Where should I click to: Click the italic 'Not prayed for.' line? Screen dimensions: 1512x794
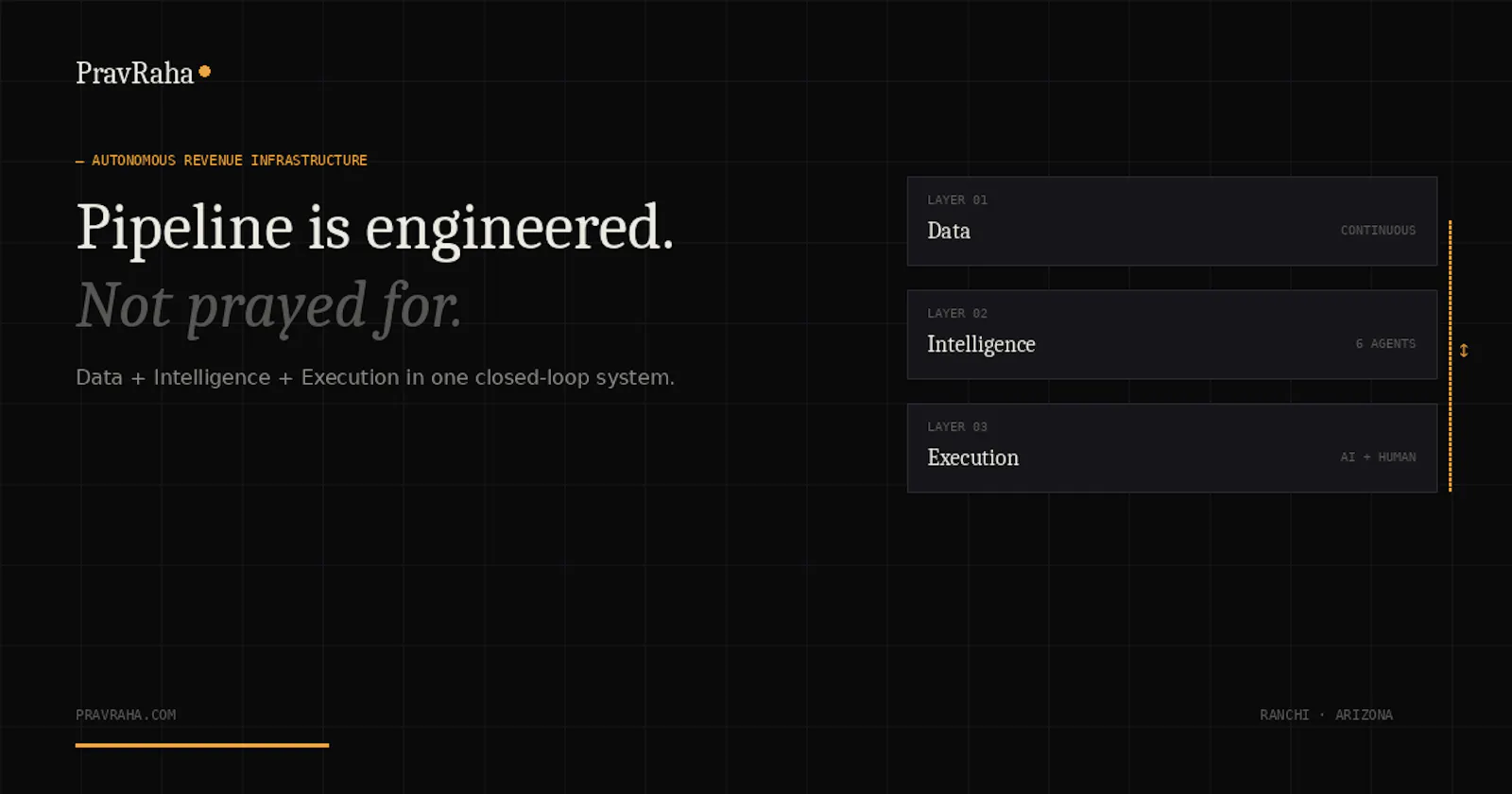(269, 306)
